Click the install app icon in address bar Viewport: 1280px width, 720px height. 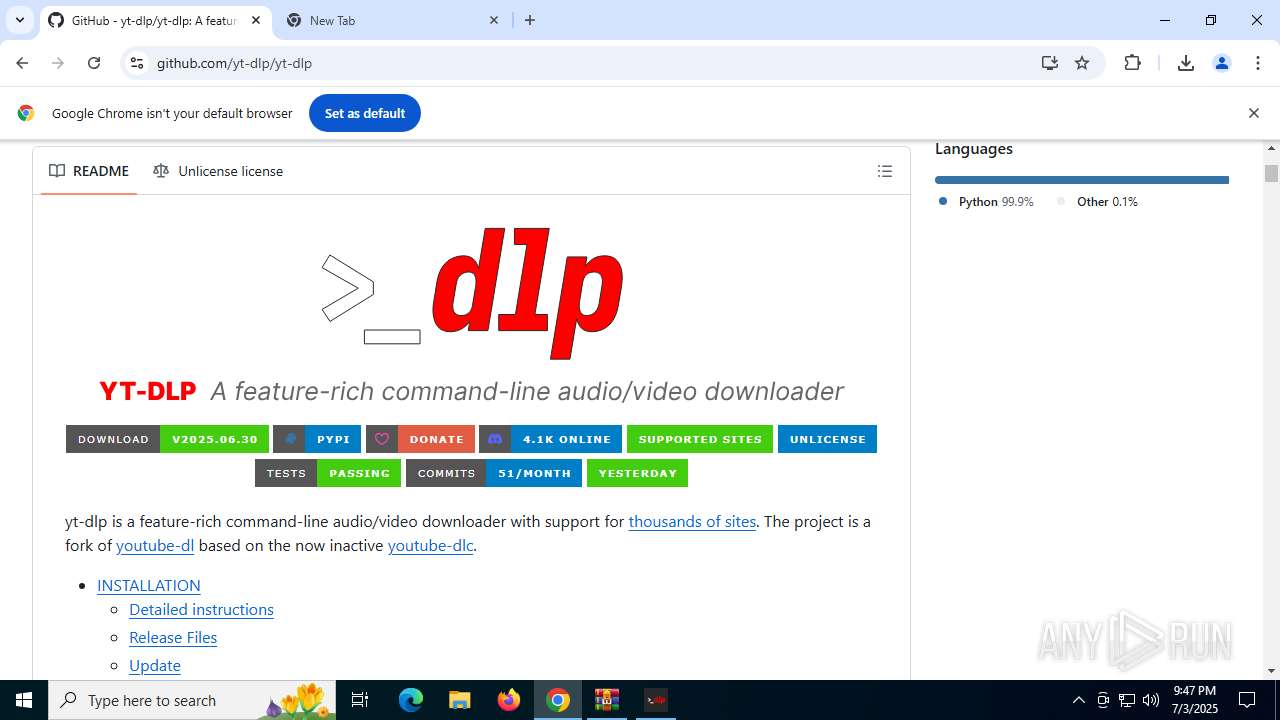click(1049, 63)
